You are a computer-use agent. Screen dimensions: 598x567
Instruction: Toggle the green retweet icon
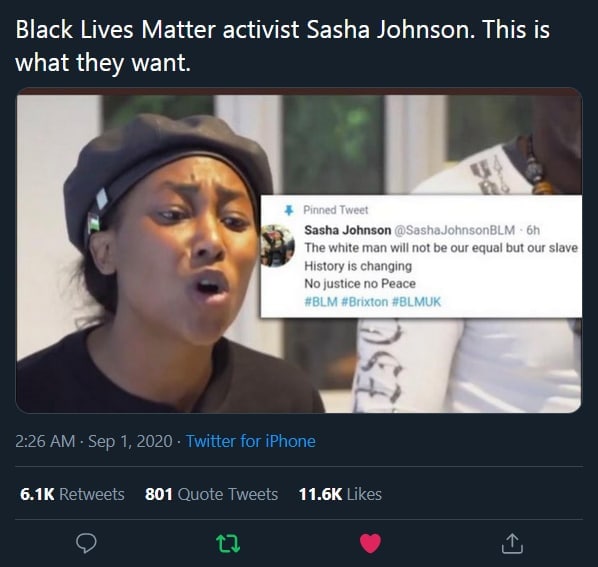[x=228, y=543]
